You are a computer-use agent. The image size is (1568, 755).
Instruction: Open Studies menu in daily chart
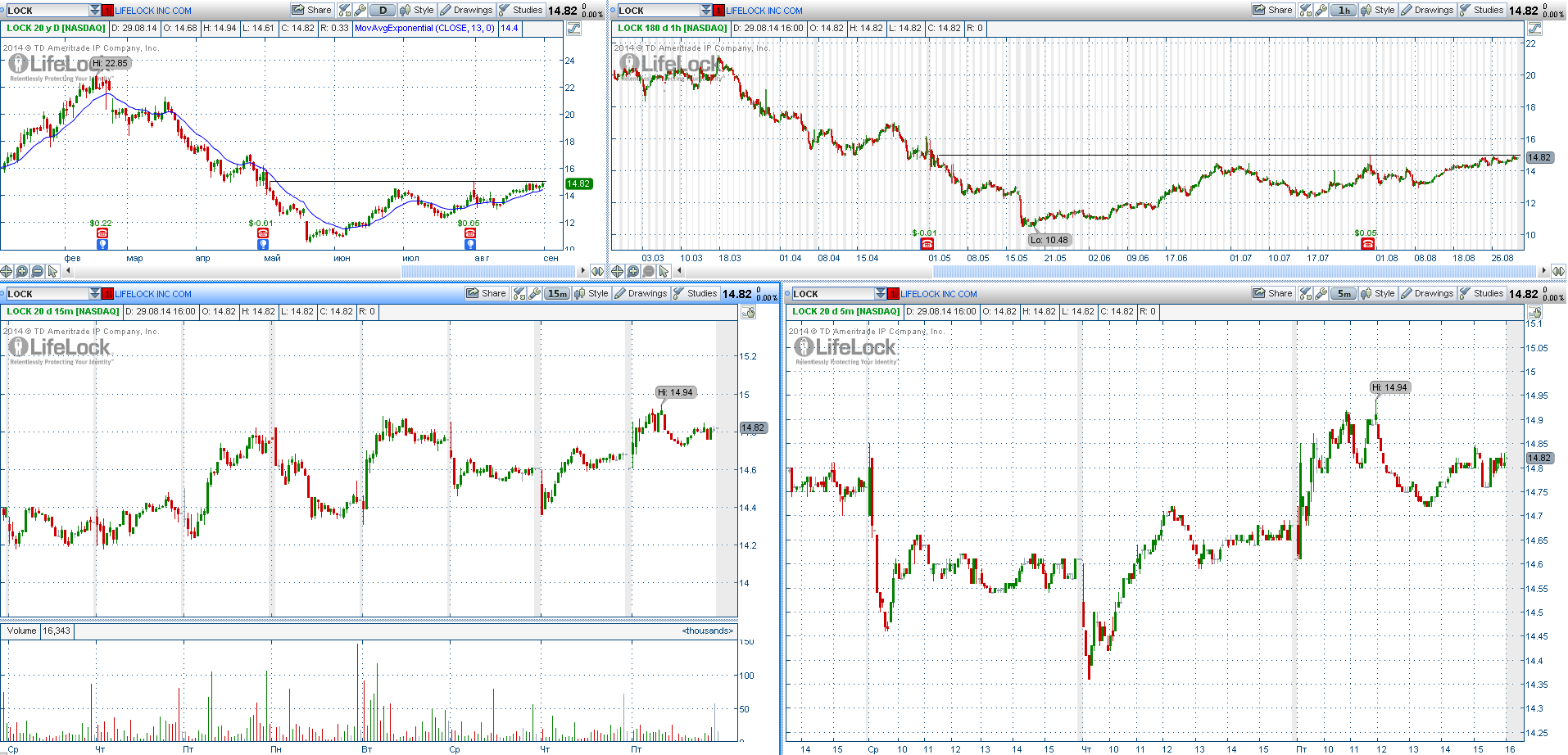pos(521,10)
